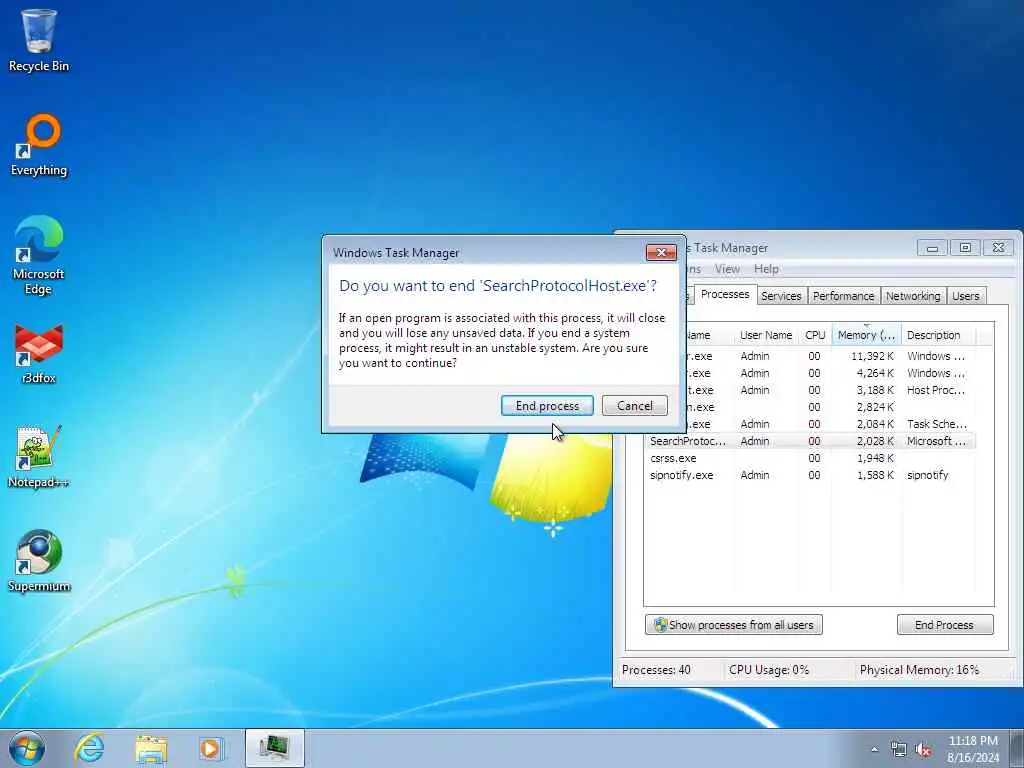Open the Help menu in Task Manager
The width and height of the screenshot is (1024, 768).
[x=766, y=269]
